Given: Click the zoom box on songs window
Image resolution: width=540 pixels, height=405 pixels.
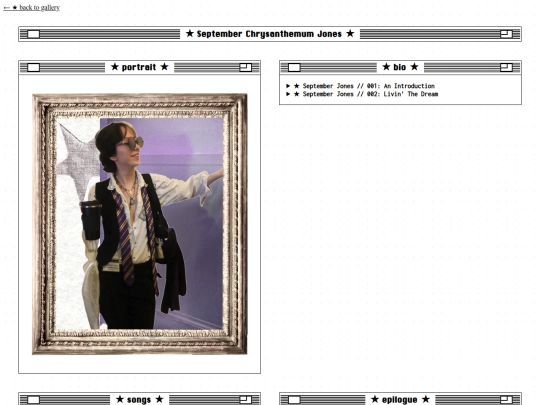Looking at the screenshot, I should (246, 400).
